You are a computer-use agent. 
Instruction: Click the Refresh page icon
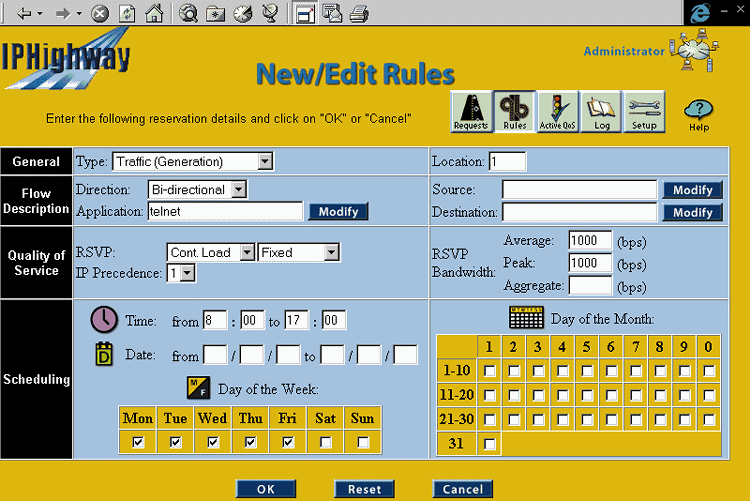coord(127,13)
